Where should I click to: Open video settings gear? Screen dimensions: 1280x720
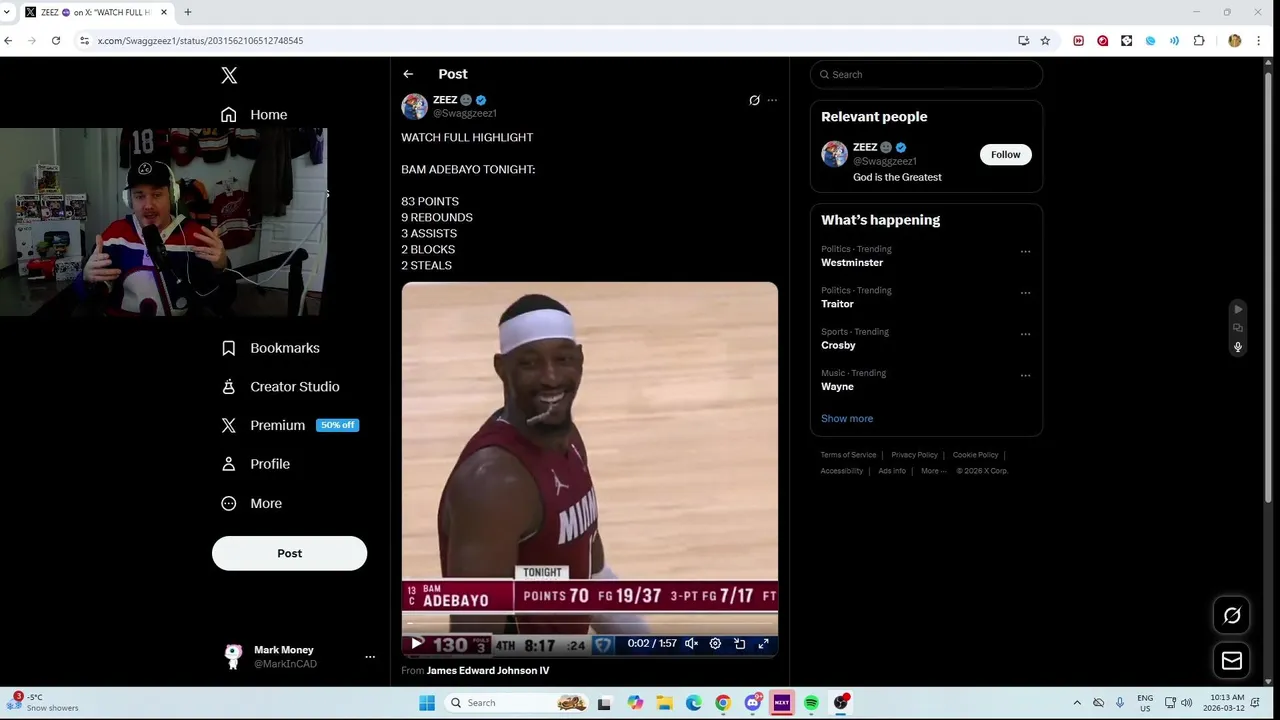715,644
